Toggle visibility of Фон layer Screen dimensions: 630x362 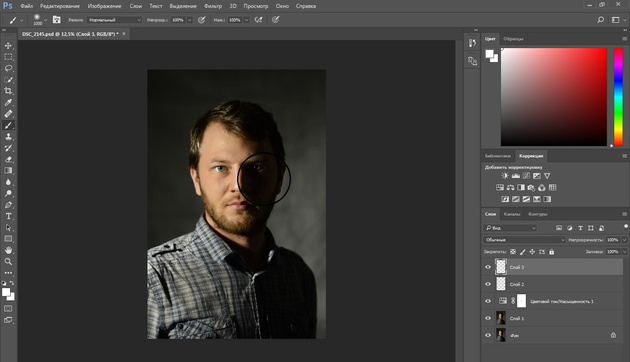(x=488, y=335)
